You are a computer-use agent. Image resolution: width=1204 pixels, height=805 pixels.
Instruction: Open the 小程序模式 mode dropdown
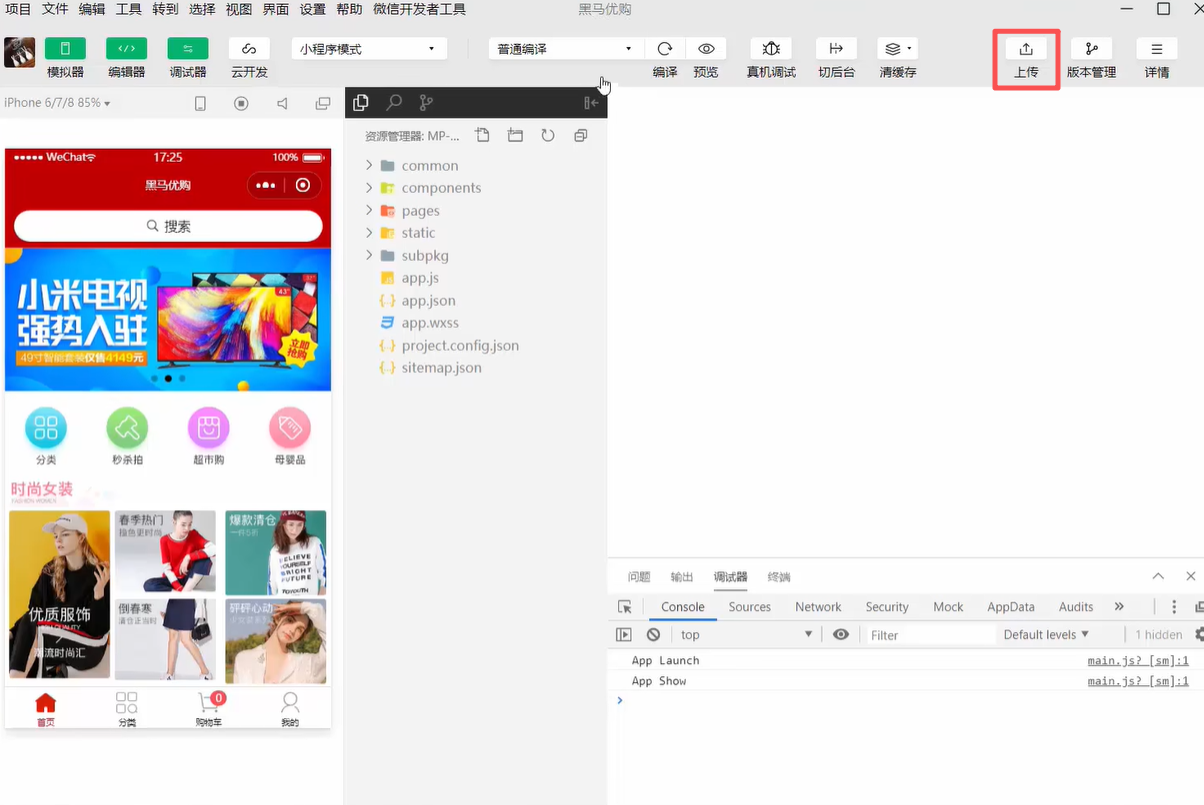tap(369, 49)
